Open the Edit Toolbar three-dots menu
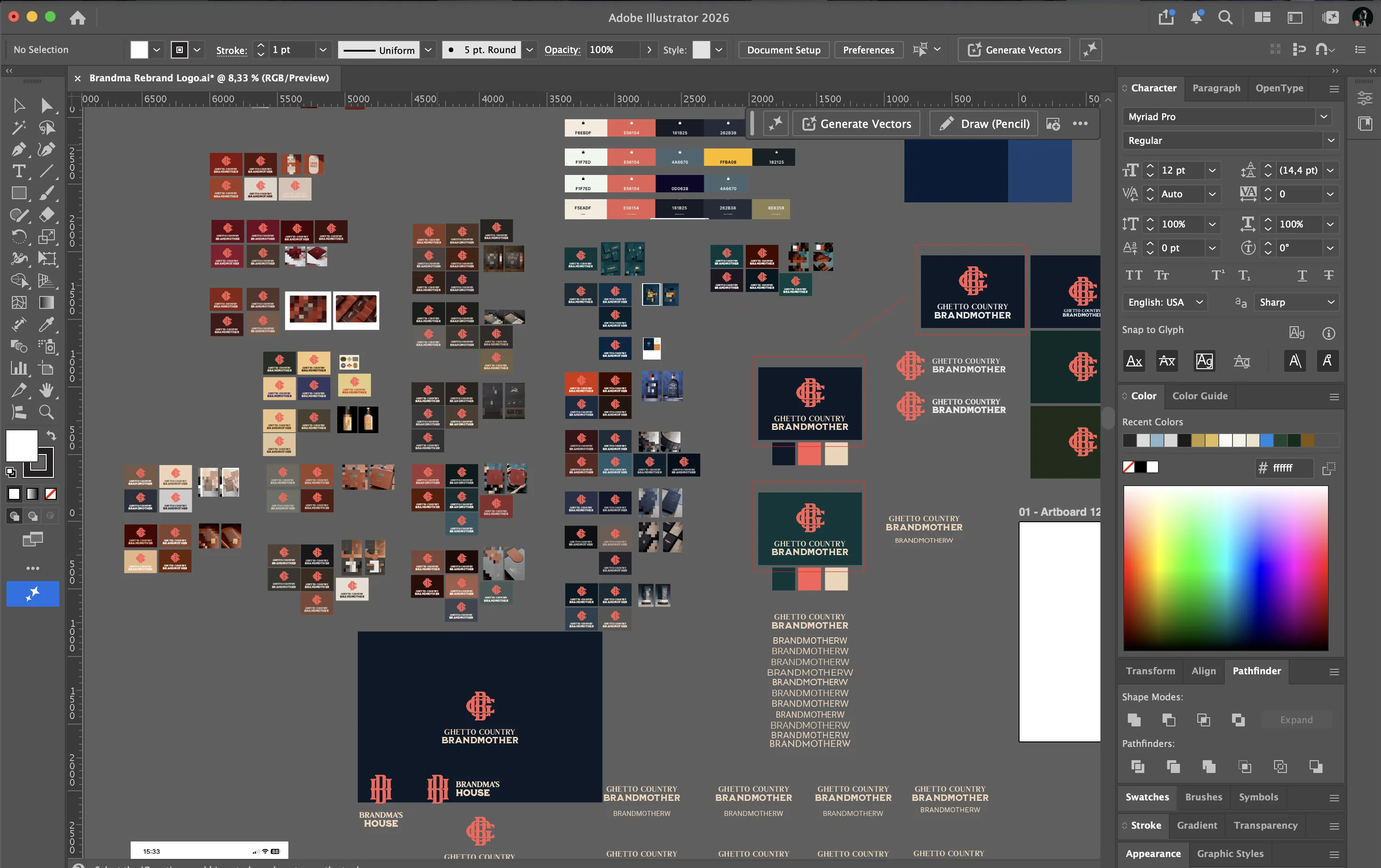Image resolution: width=1381 pixels, height=868 pixels. pyautogui.click(x=33, y=568)
